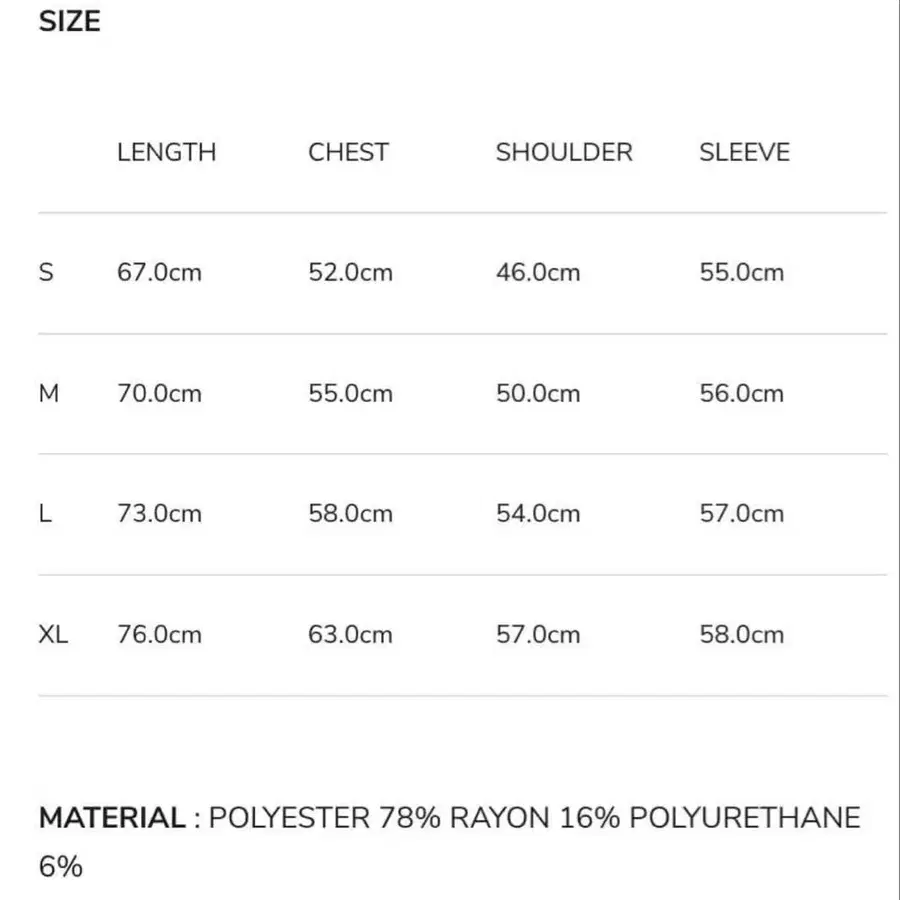Screen dimensions: 900x900
Task: Click the SHOULDER column header
Action: tap(564, 152)
